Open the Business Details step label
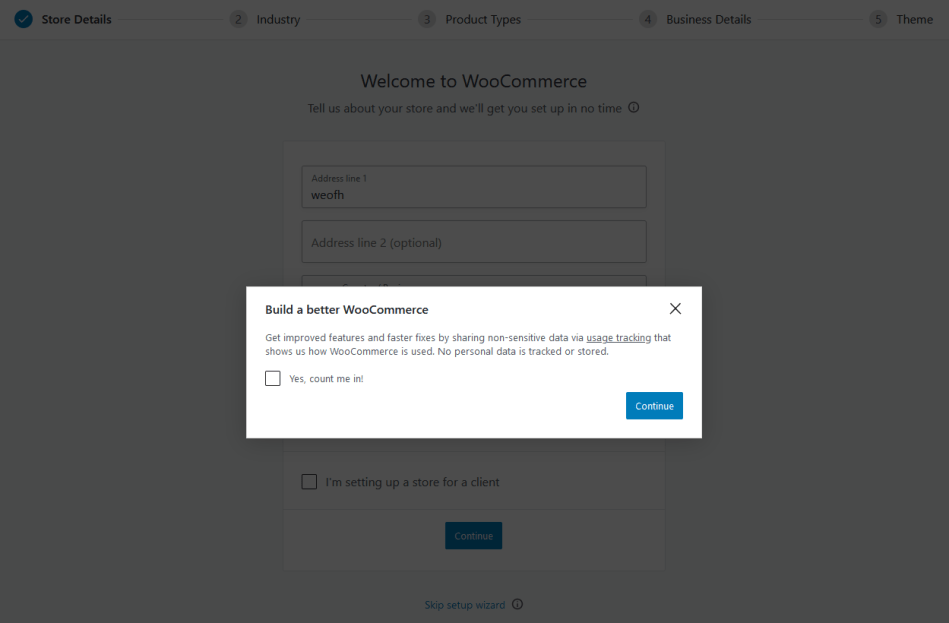The width and height of the screenshot is (949, 623). tap(709, 19)
